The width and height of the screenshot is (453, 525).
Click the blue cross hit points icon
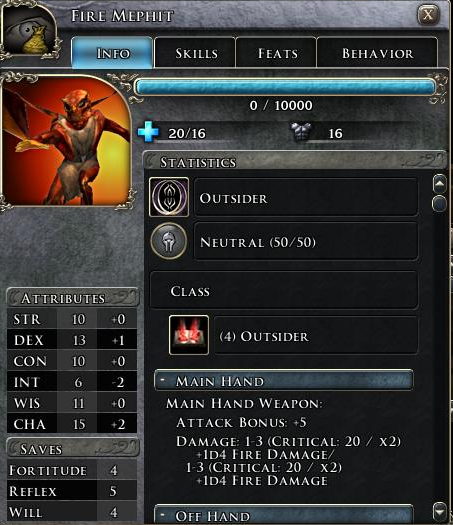[x=148, y=132]
